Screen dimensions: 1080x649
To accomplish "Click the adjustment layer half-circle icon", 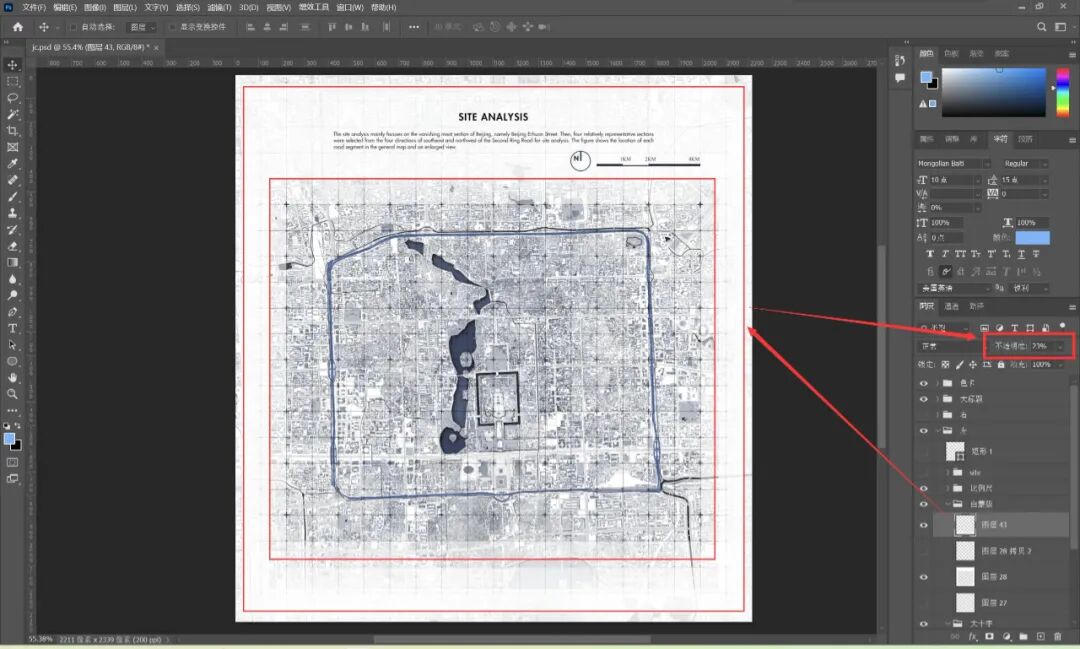I will pos(1006,637).
